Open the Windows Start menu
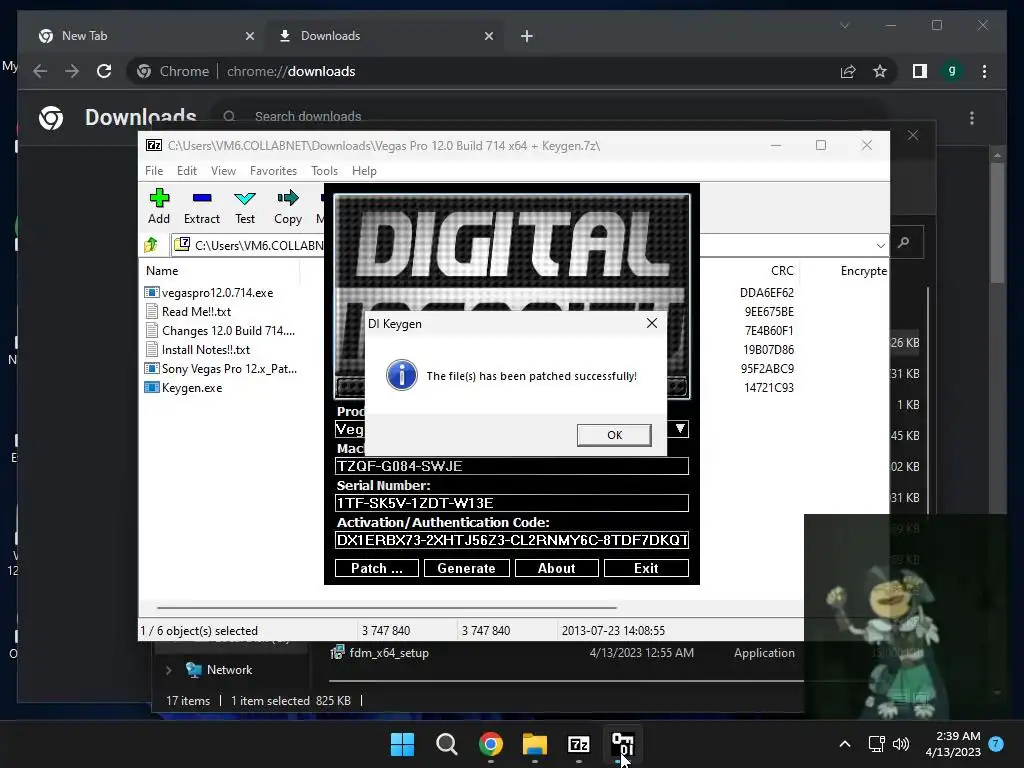The width and height of the screenshot is (1024, 768). (402, 744)
